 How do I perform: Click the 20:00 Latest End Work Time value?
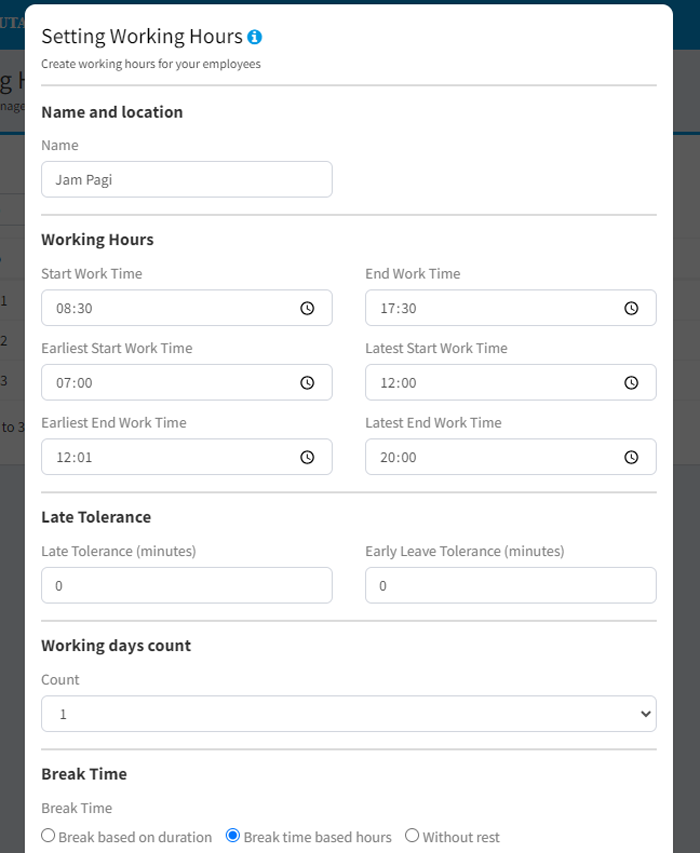398,457
